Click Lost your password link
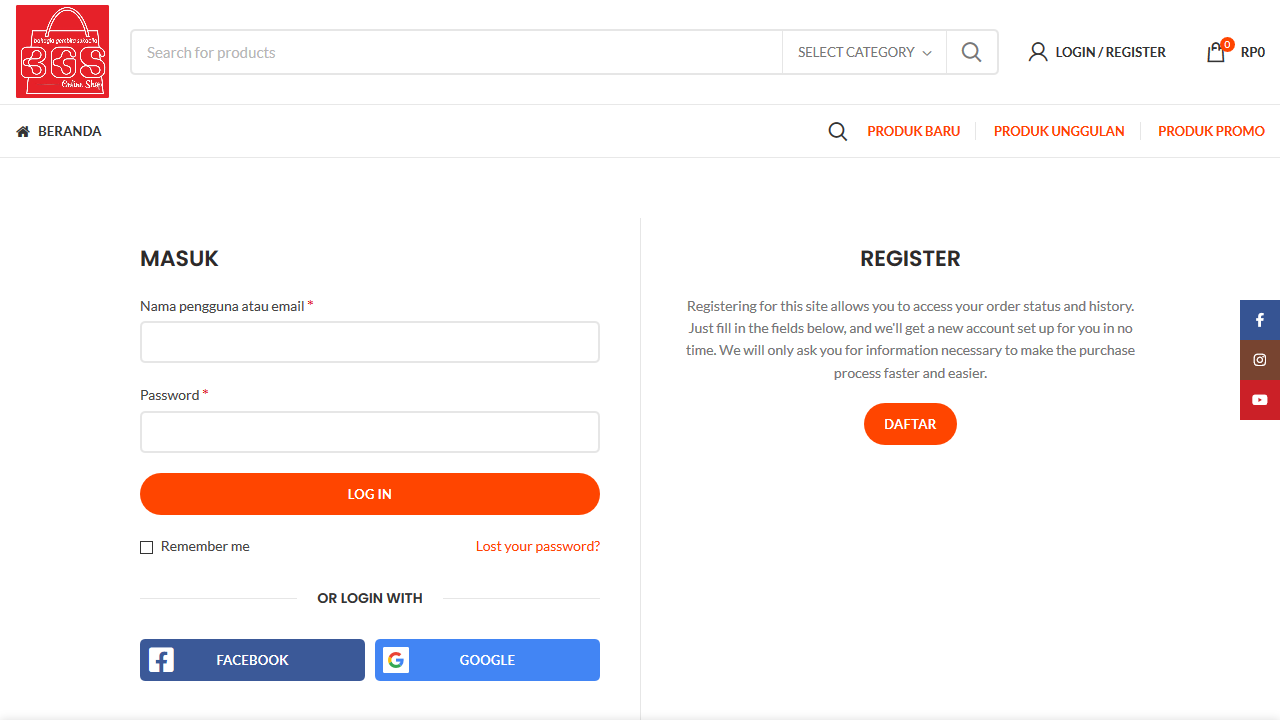This screenshot has height=720, width=1280. (x=538, y=546)
